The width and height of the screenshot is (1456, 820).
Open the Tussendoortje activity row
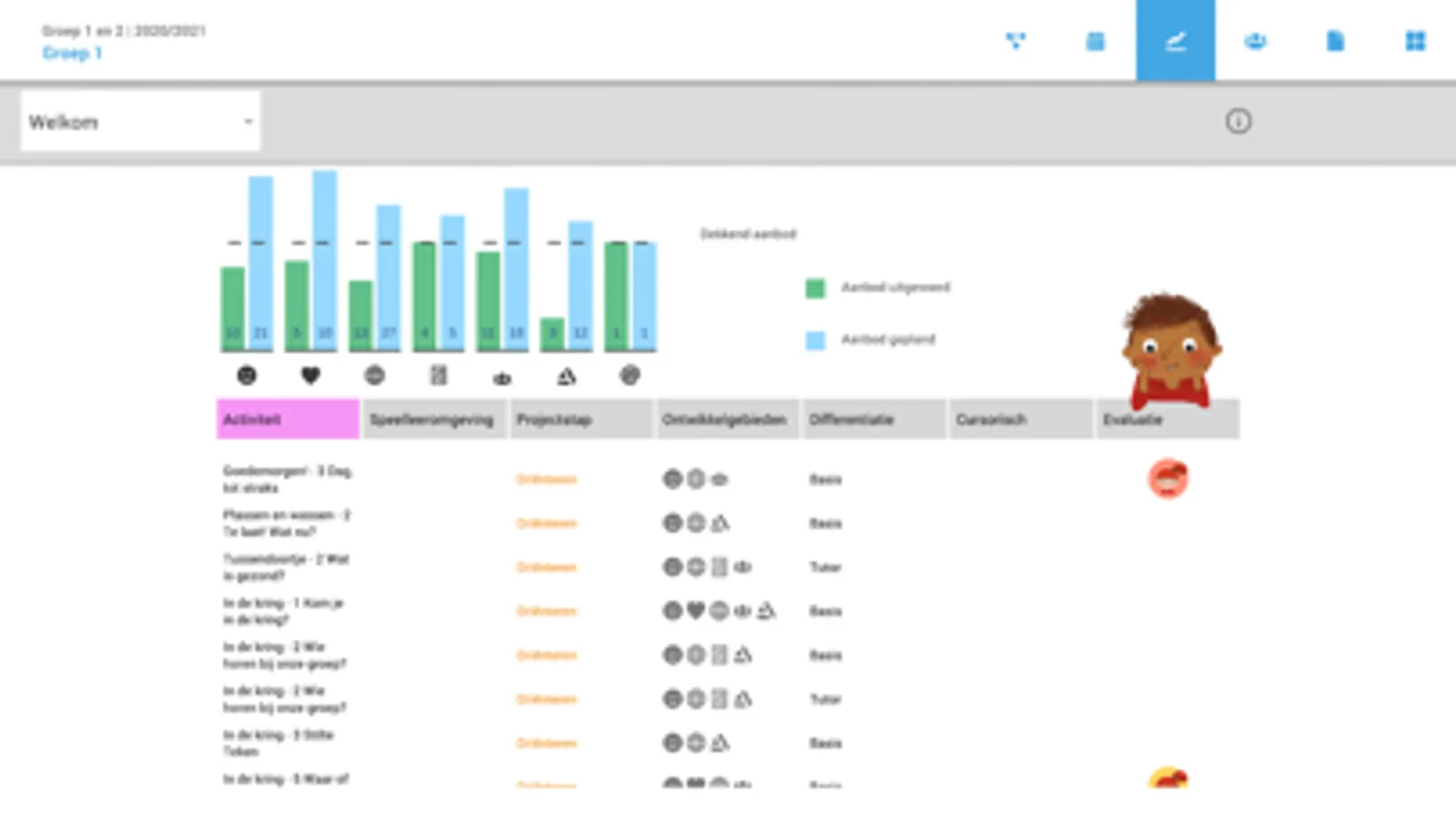pos(286,567)
